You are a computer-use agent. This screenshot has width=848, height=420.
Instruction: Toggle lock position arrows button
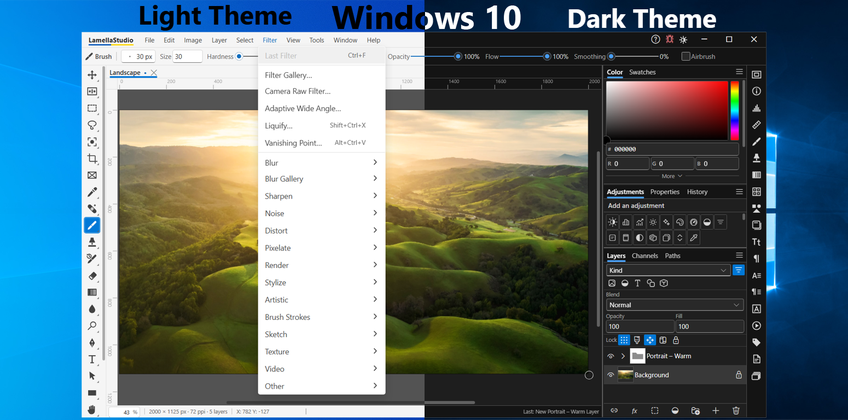[x=650, y=340]
